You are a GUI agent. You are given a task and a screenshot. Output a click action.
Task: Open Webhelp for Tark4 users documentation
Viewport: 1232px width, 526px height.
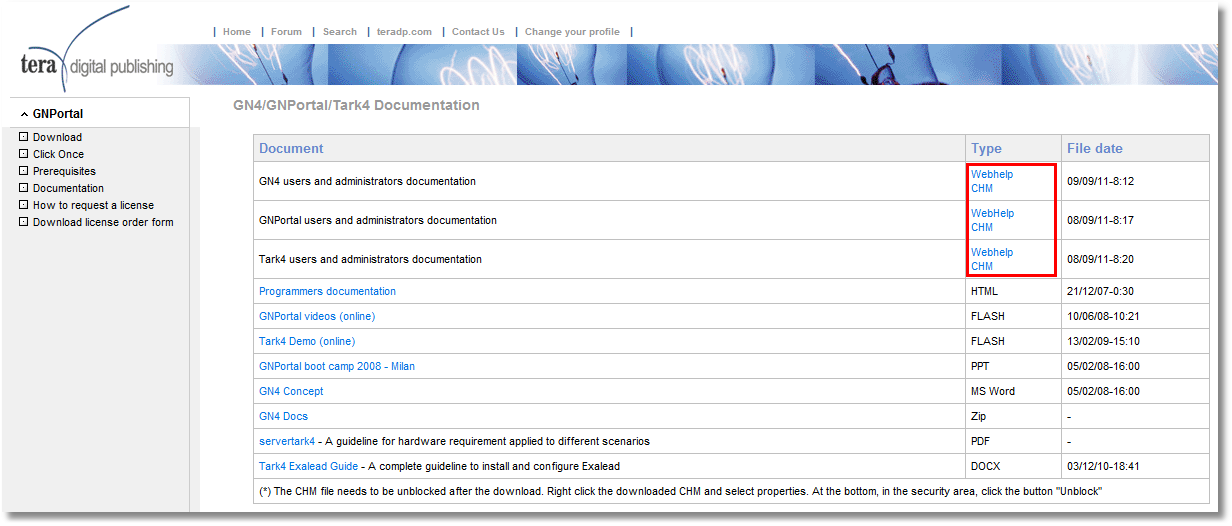pyautogui.click(x=992, y=252)
